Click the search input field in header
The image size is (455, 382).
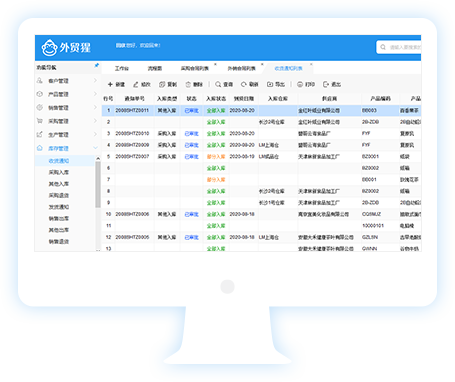point(399,47)
